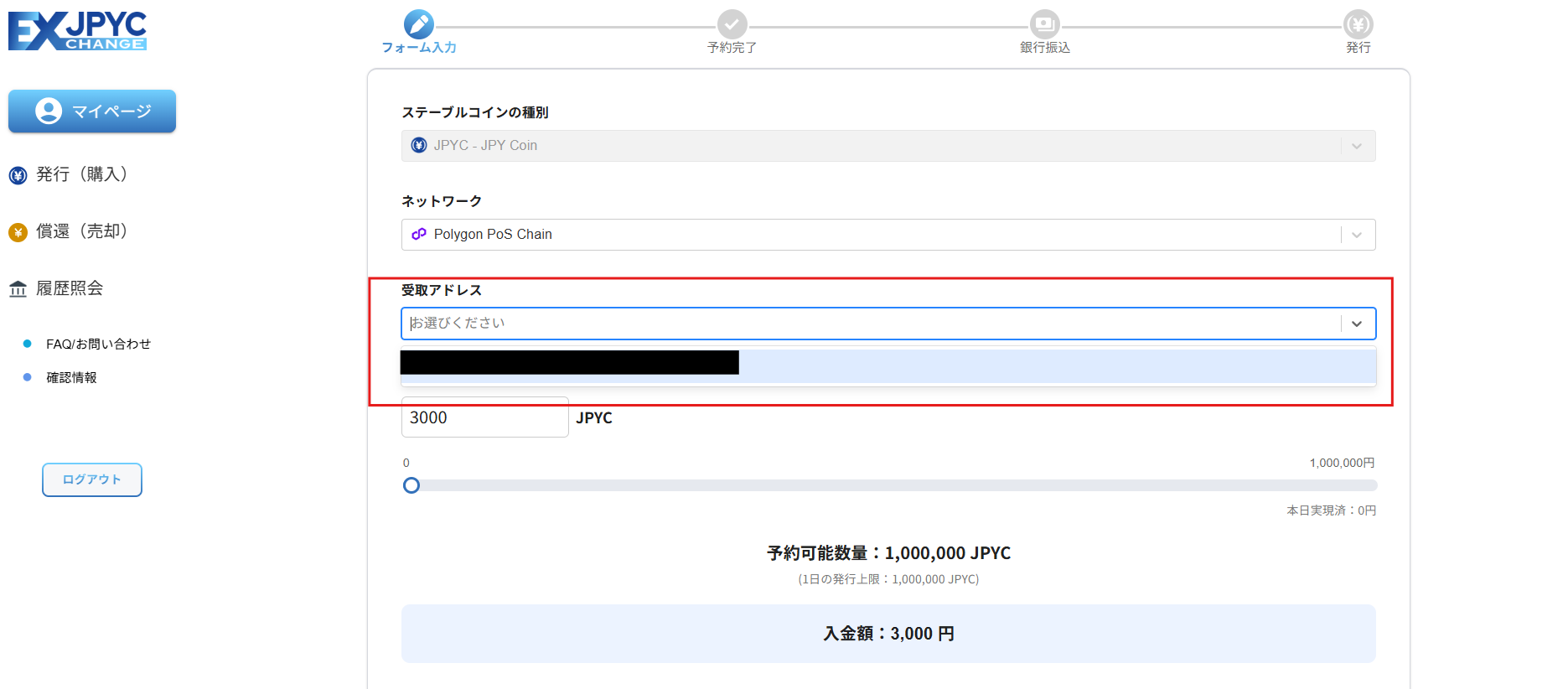The width and height of the screenshot is (1568, 689).
Task: Open the JPYC - JPY Coin dropdown
Action: (x=888, y=146)
